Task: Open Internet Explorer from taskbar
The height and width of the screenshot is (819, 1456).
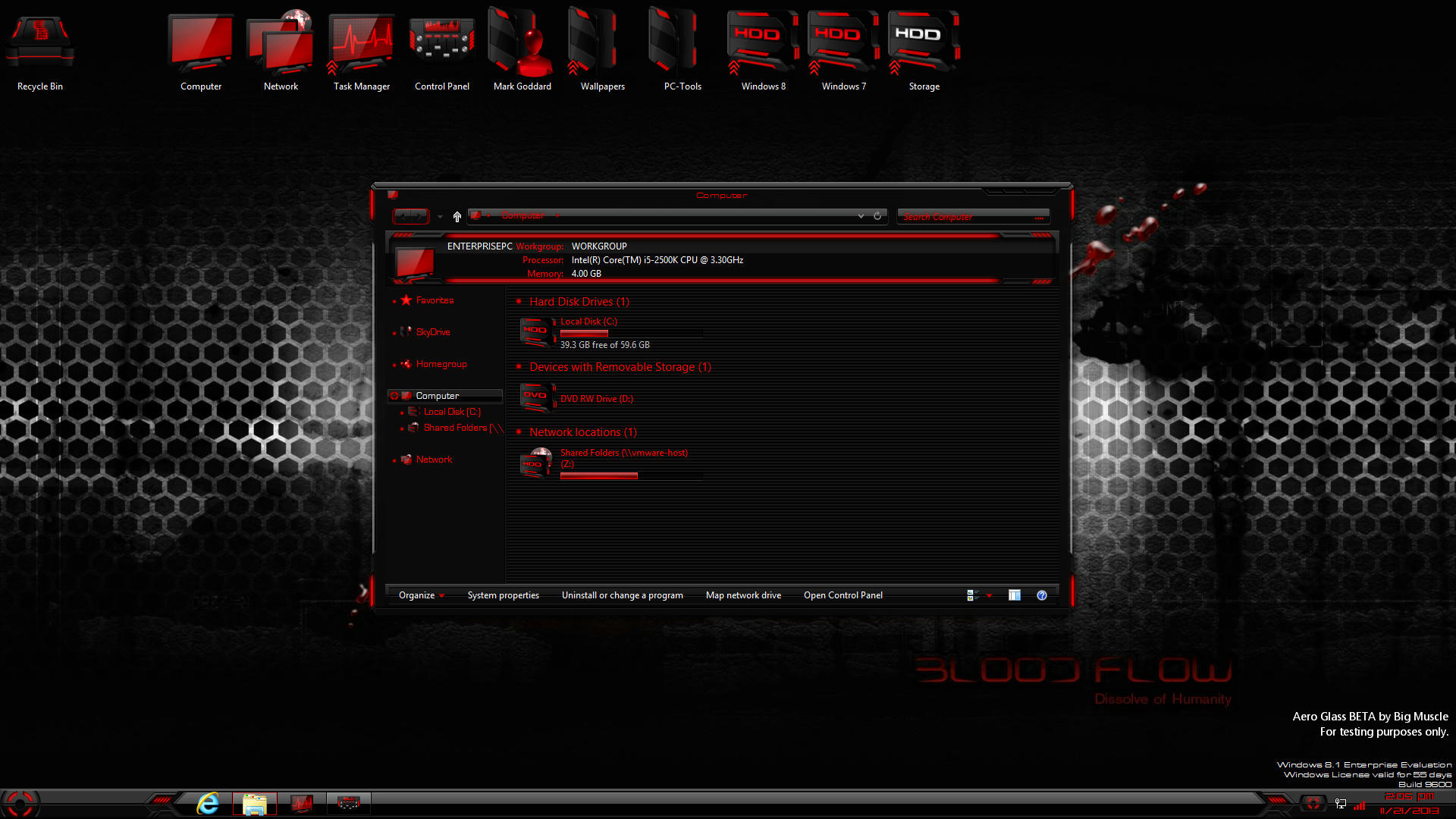Action: (x=208, y=804)
